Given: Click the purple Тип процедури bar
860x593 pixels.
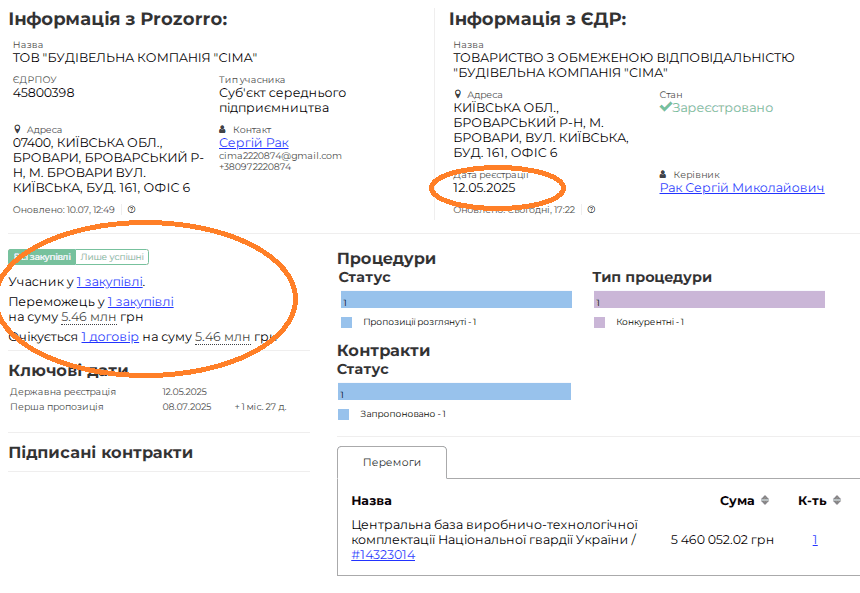Looking at the screenshot, I should 709,300.
